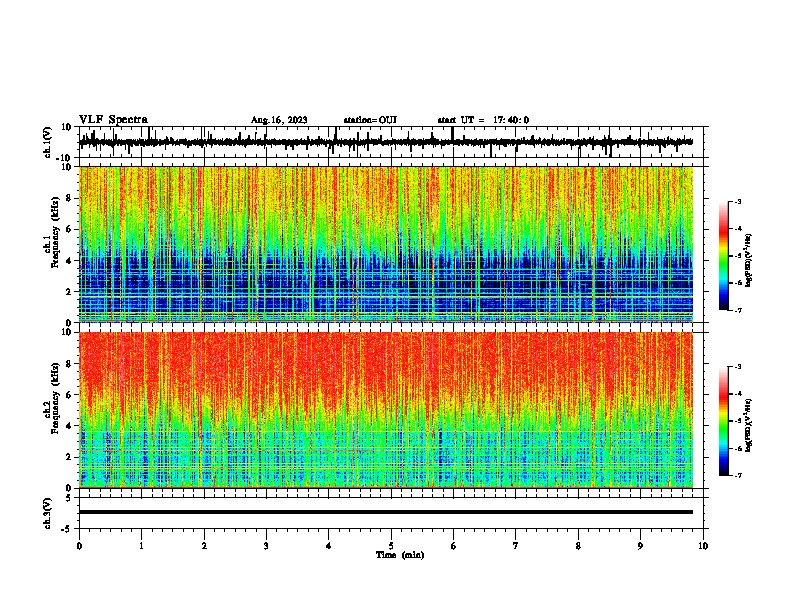Click the ch.1 spectrogram plot

(x=385, y=244)
